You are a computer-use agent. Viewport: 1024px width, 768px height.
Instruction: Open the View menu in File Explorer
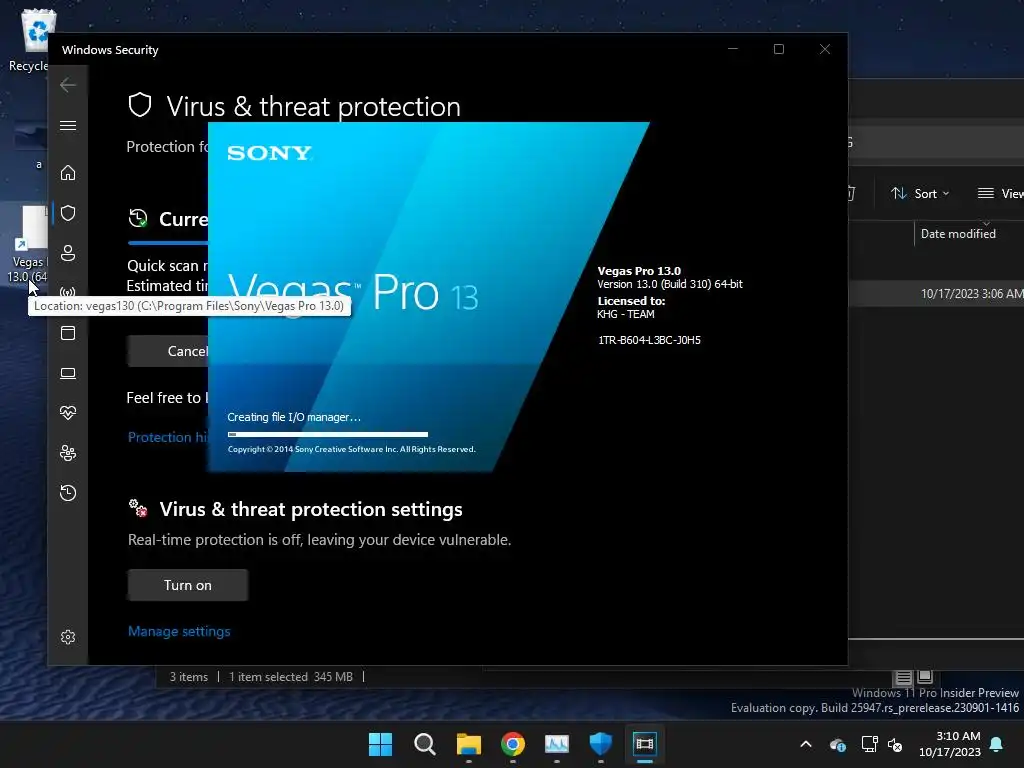1000,194
